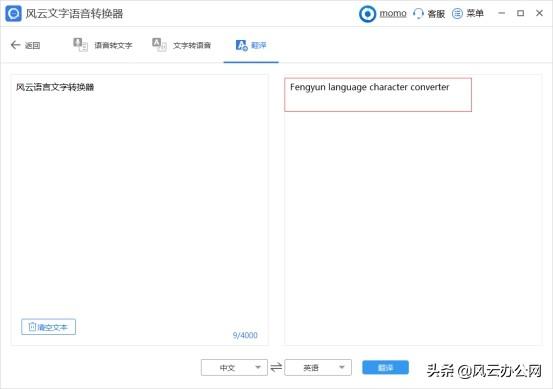This screenshot has height=389, width=553.
Task: Open the momo user avatar
Action: 367,14
